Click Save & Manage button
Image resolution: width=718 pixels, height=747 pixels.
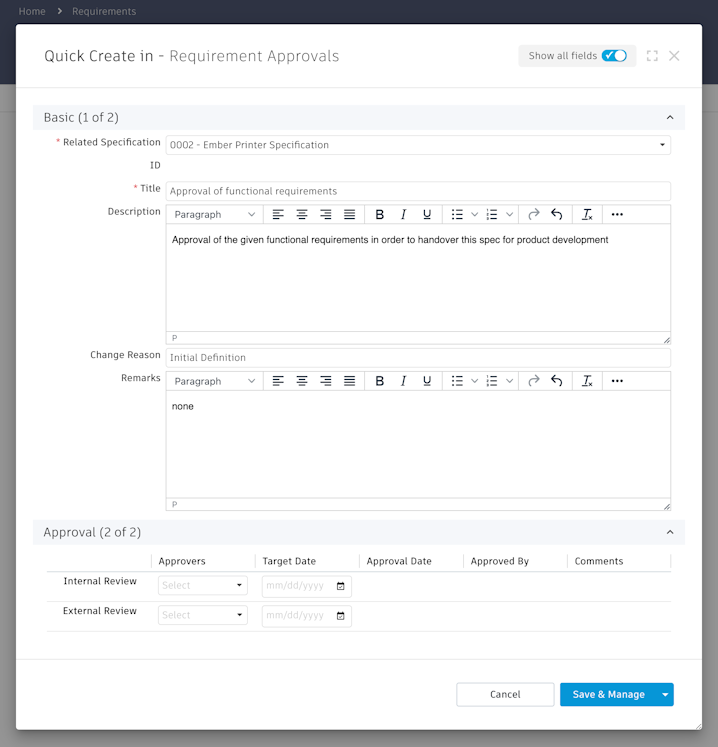(x=608, y=695)
